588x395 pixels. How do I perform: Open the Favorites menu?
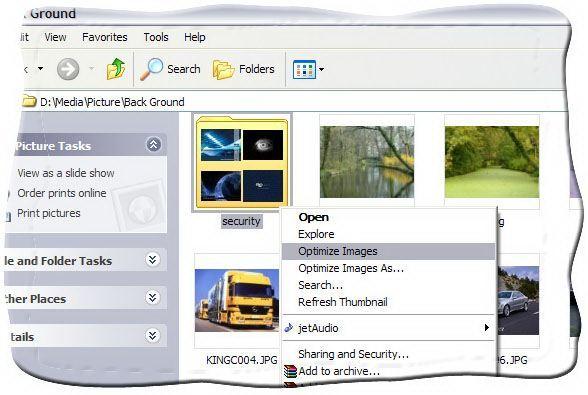tap(105, 37)
